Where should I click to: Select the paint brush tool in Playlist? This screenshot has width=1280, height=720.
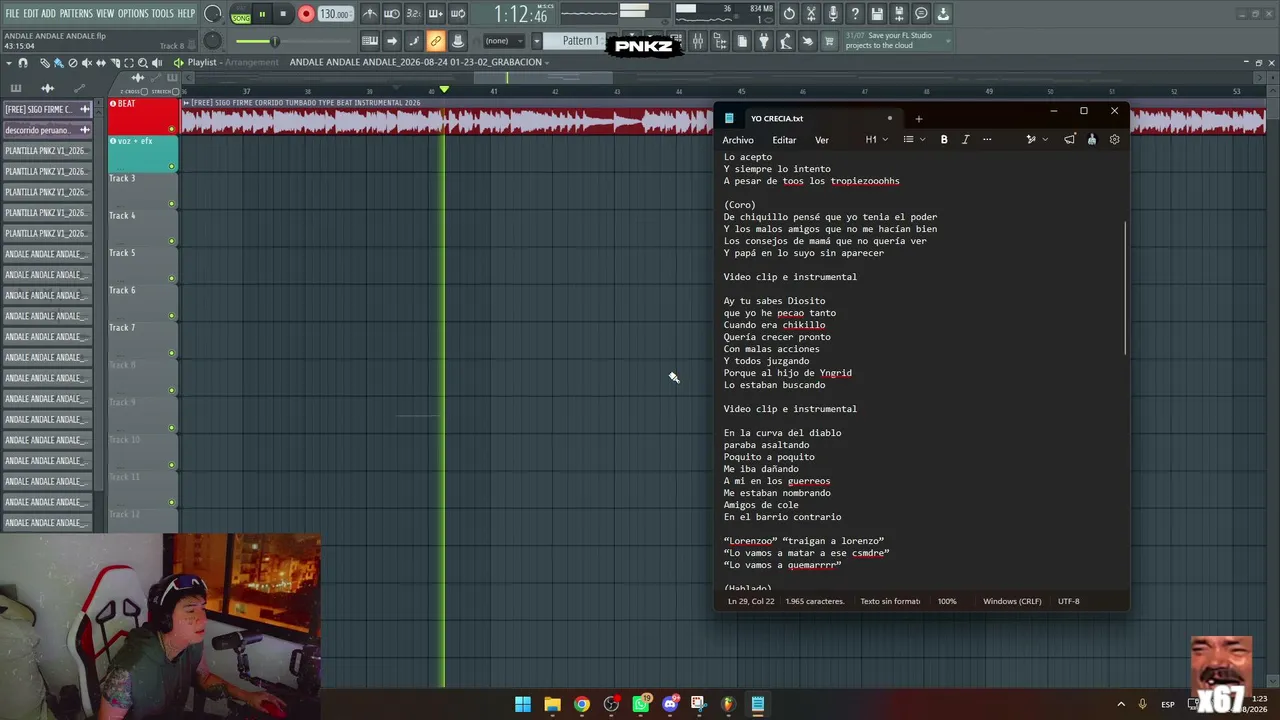59,63
